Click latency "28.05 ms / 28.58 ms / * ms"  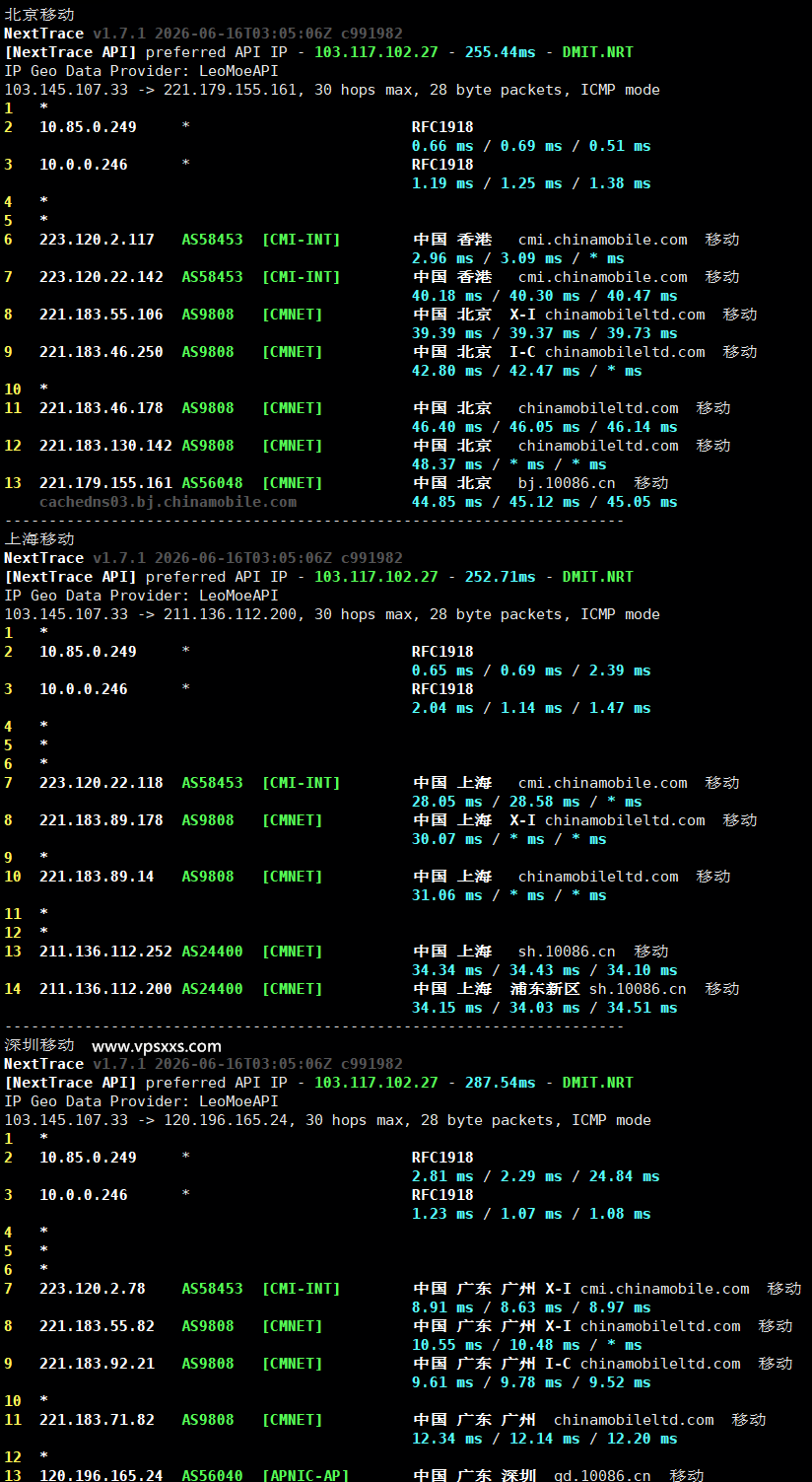click(x=527, y=802)
